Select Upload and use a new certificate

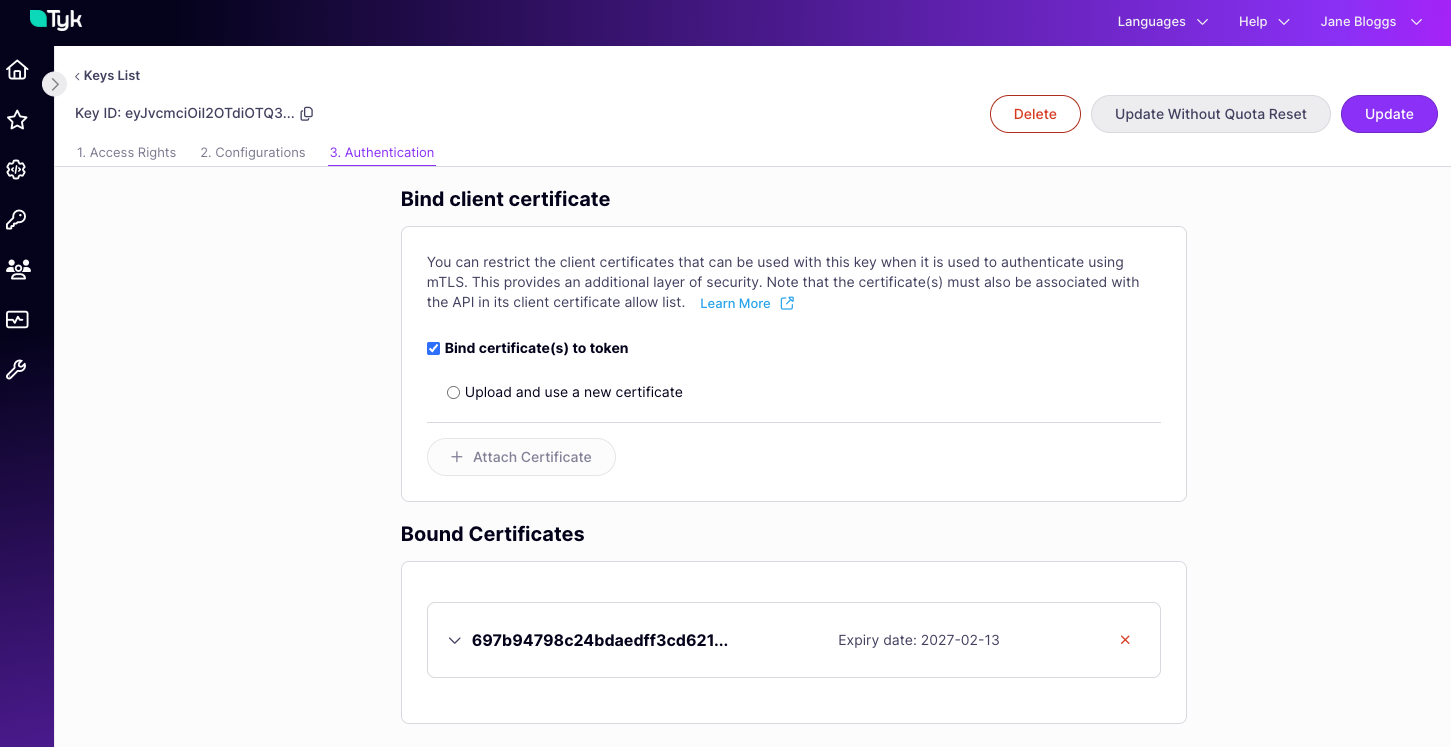point(453,392)
